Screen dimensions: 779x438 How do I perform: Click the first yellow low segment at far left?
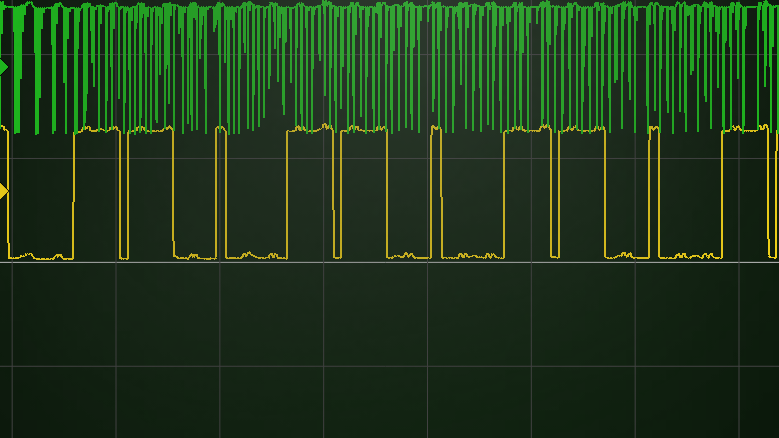click(x=40, y=257)
